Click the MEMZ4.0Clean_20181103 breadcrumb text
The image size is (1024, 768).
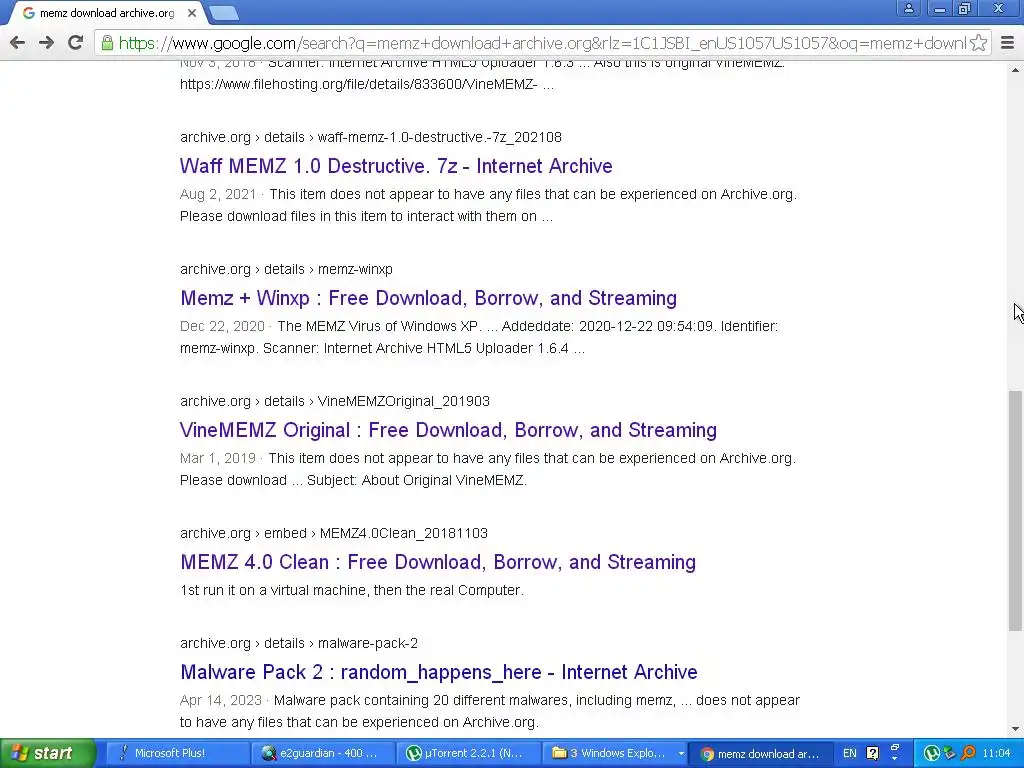(404, 533)
